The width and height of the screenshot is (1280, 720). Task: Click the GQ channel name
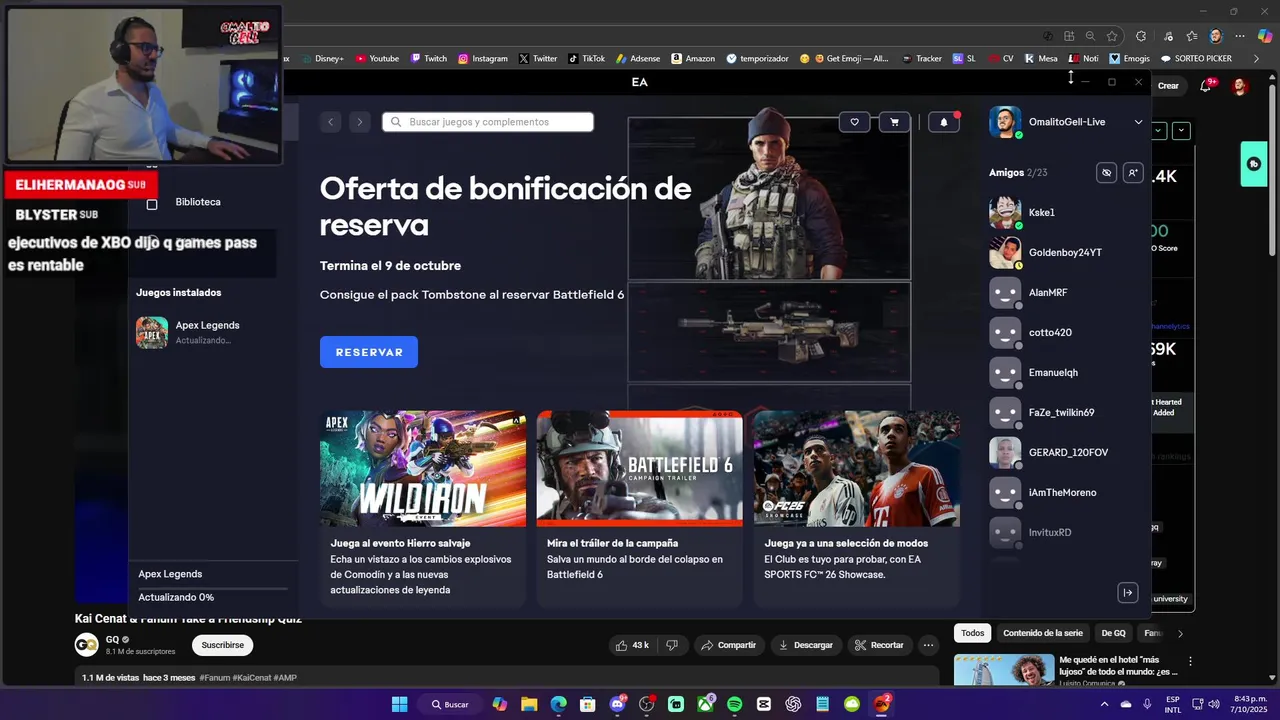(112, 639)
